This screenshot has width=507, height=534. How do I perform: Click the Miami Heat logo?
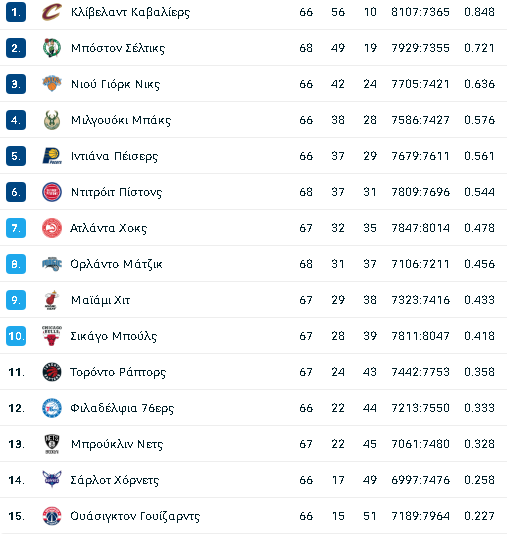(x=52, y=300)
